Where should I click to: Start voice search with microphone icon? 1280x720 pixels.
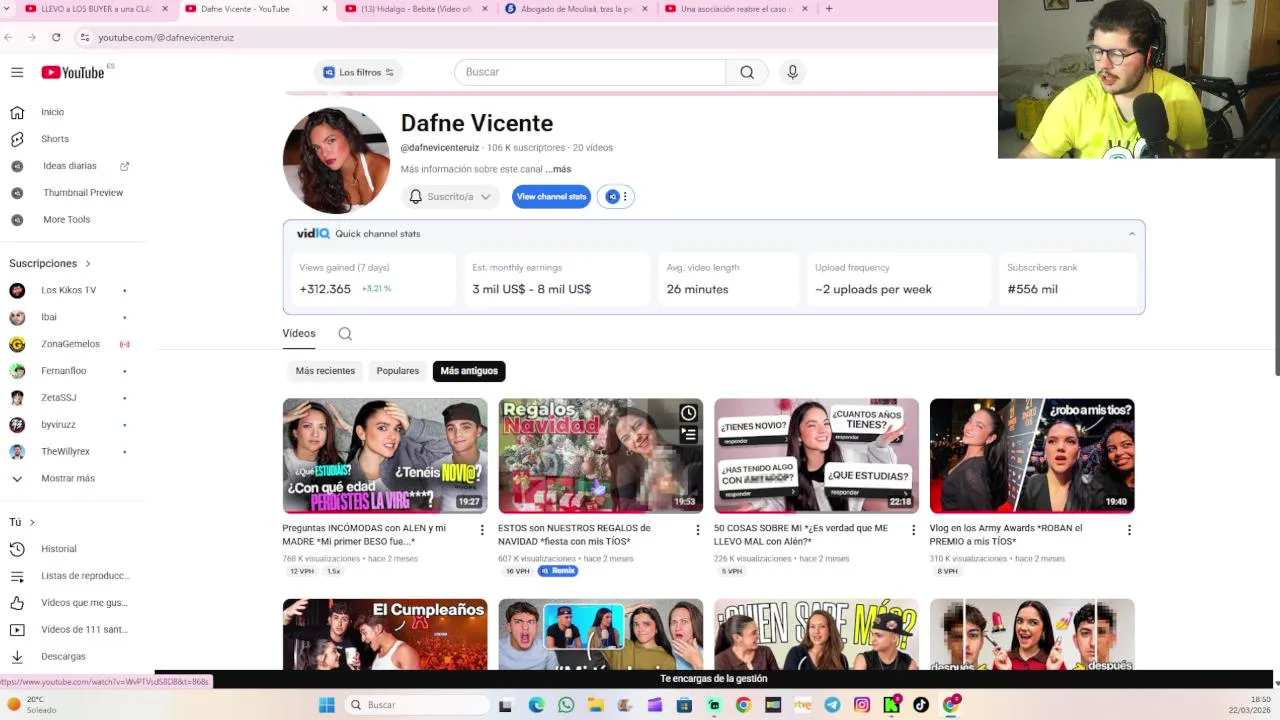(792, 72)
